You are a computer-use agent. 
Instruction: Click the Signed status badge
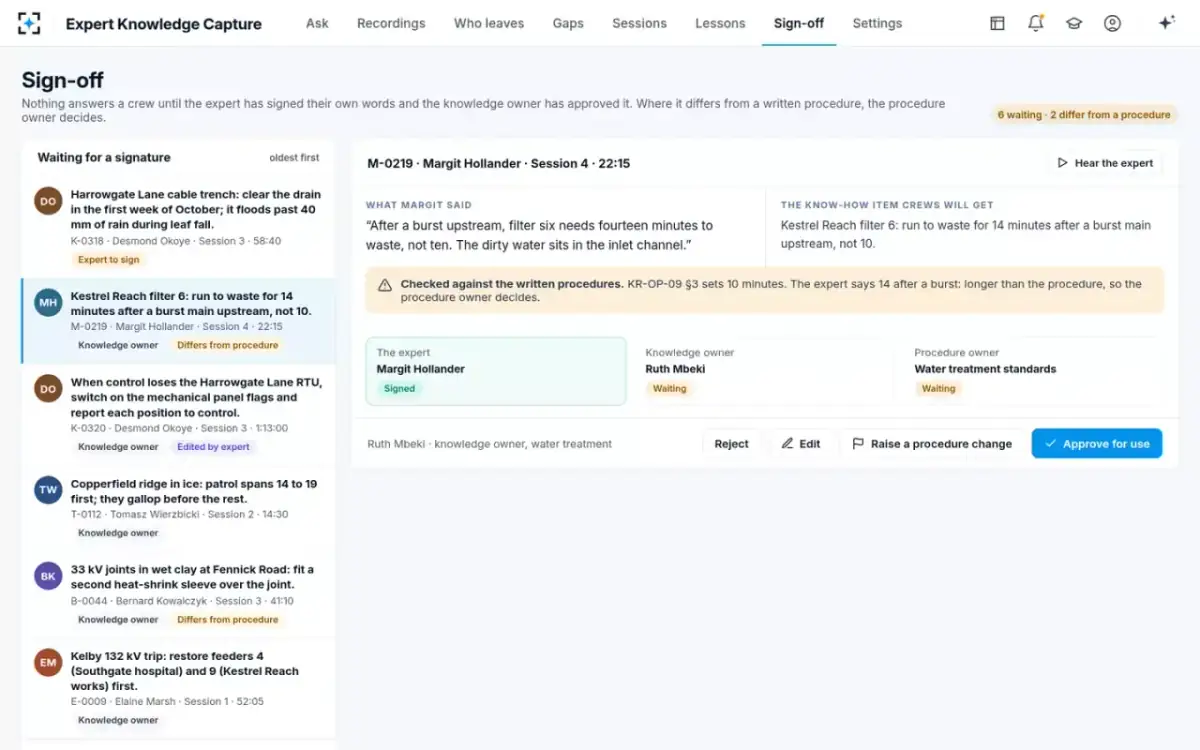(399, 389)
